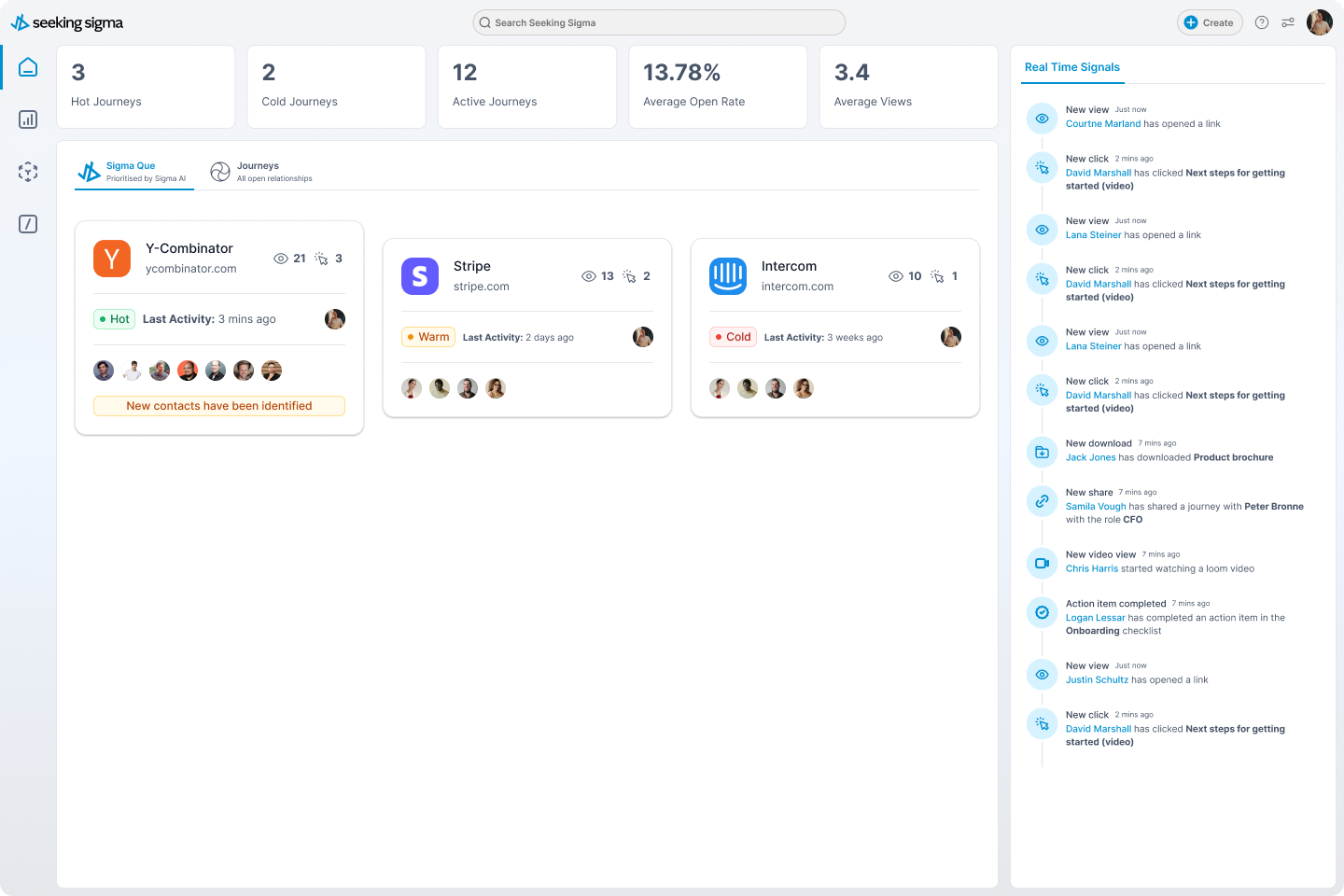Screen dimensions: 1344x896
Task: Open the Active Journeys stat card
Action: 527,87
